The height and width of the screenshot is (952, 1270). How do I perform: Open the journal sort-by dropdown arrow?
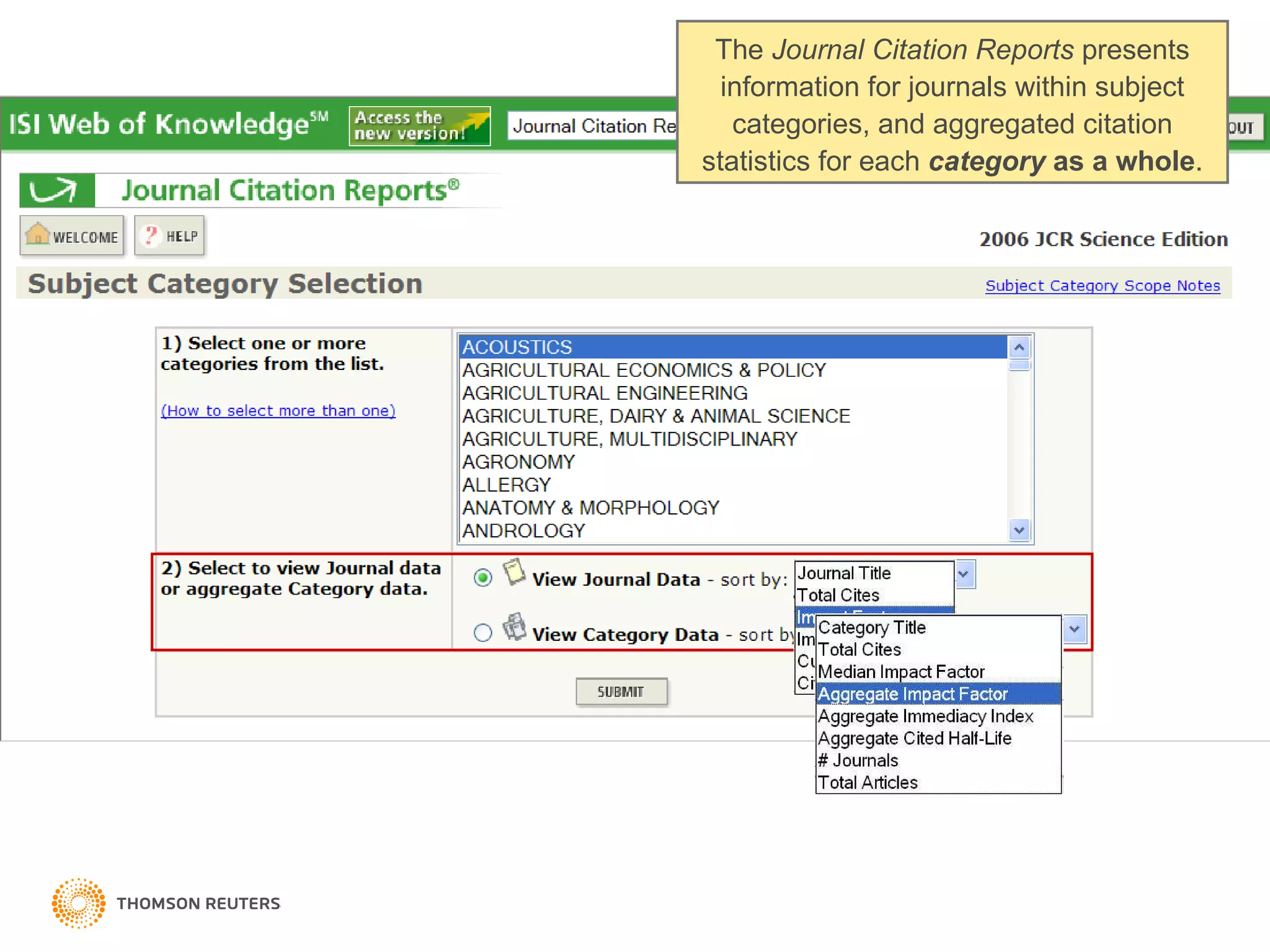pos(964,574)
